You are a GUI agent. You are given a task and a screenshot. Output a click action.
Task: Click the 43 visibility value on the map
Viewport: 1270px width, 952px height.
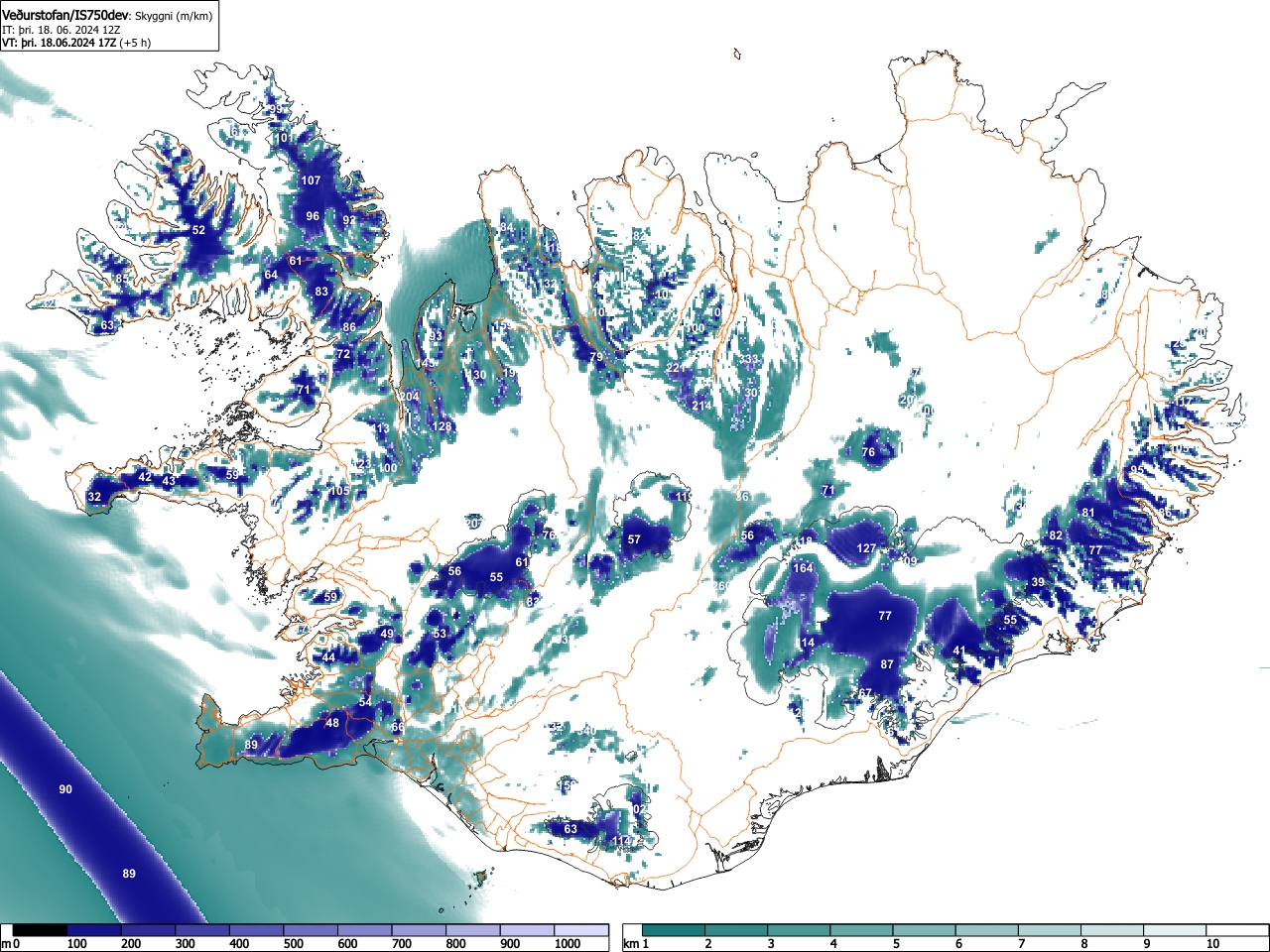click(169, 481)
